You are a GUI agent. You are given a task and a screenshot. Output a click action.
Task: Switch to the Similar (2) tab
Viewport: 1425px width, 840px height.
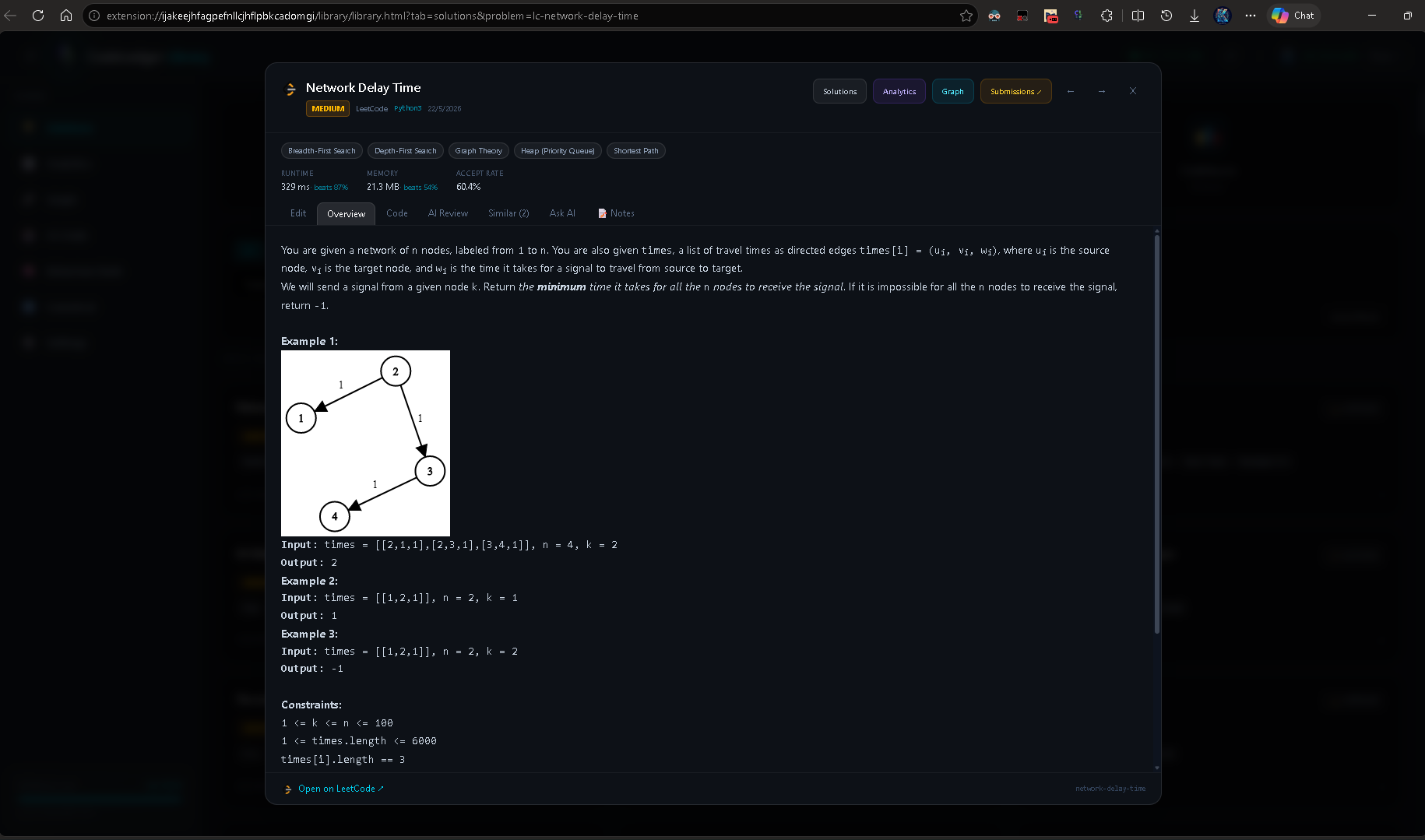[x=508, y=213]
